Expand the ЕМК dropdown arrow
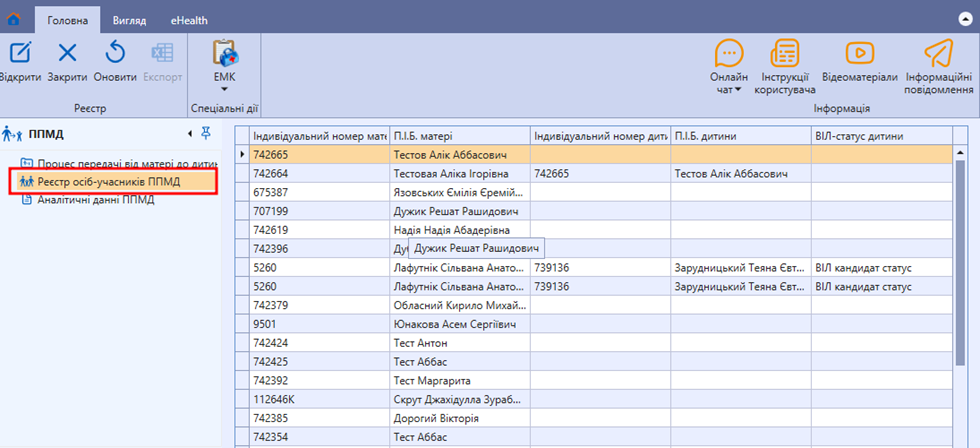 click(x=224, y=90)
